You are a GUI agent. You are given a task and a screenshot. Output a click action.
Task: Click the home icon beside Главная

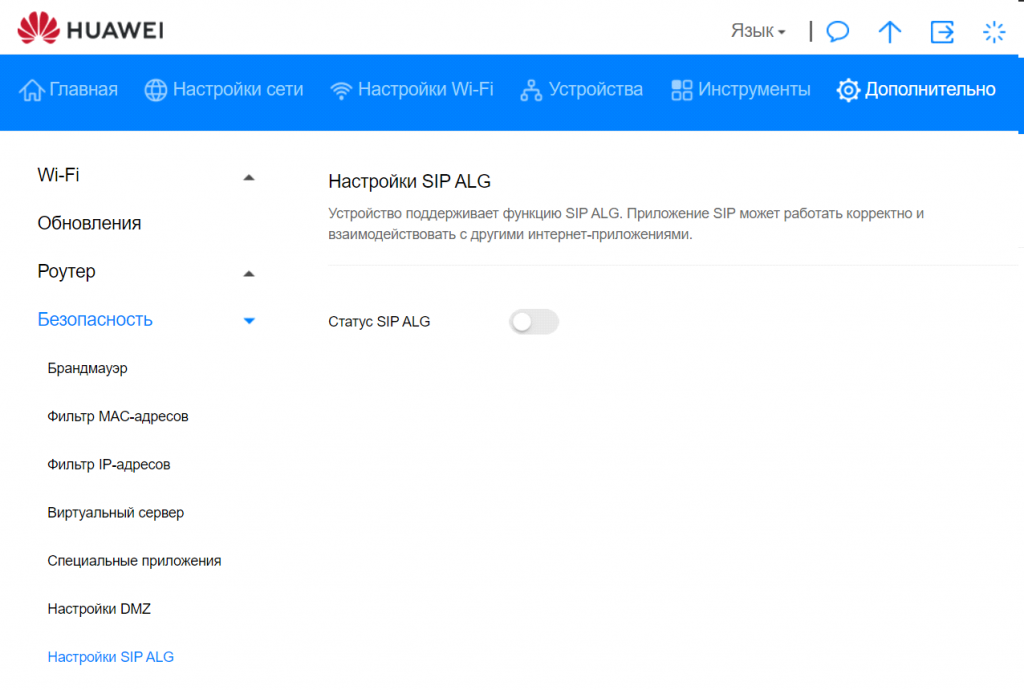click(32, 90)
